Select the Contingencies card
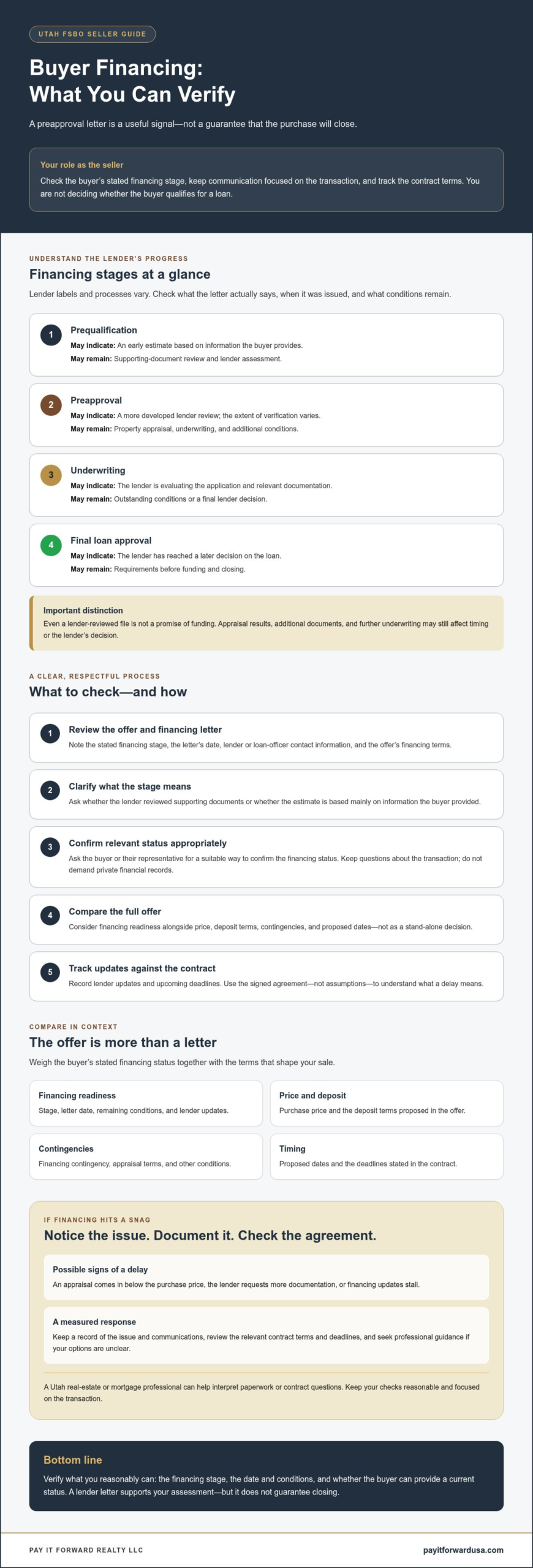 pyautogui.click(x=146, y=1156)
